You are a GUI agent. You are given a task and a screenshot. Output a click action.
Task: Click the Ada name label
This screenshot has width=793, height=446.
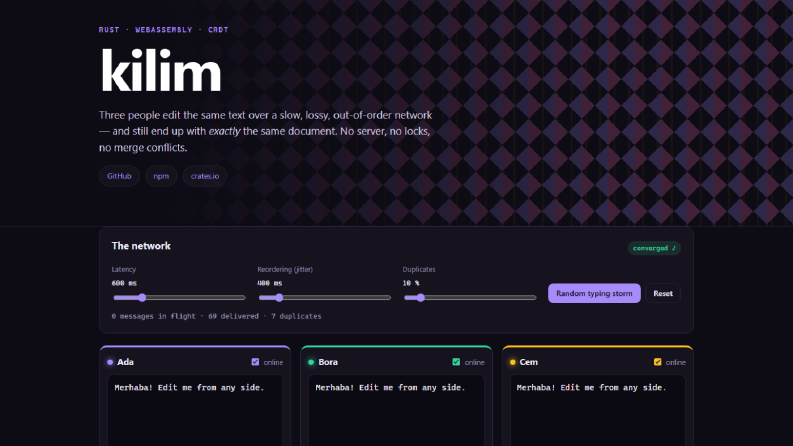click(x=125, y=362)
